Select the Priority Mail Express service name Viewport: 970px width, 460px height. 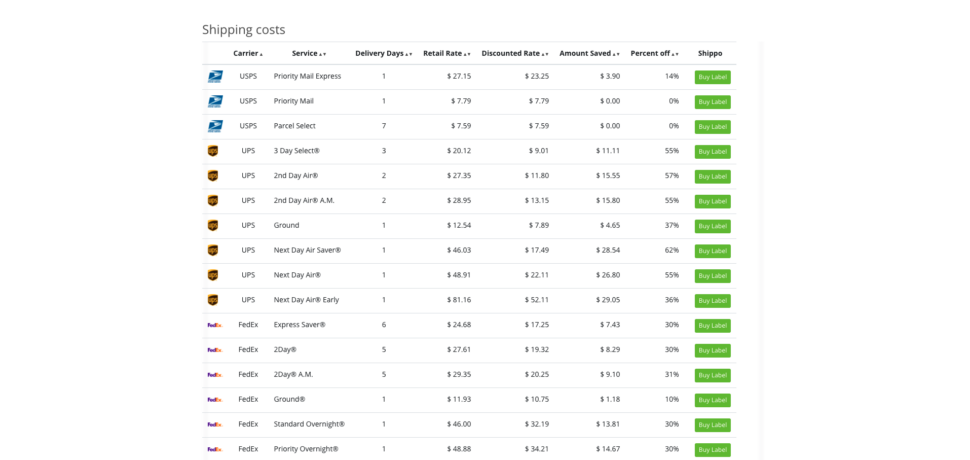(x=307, y=76)
